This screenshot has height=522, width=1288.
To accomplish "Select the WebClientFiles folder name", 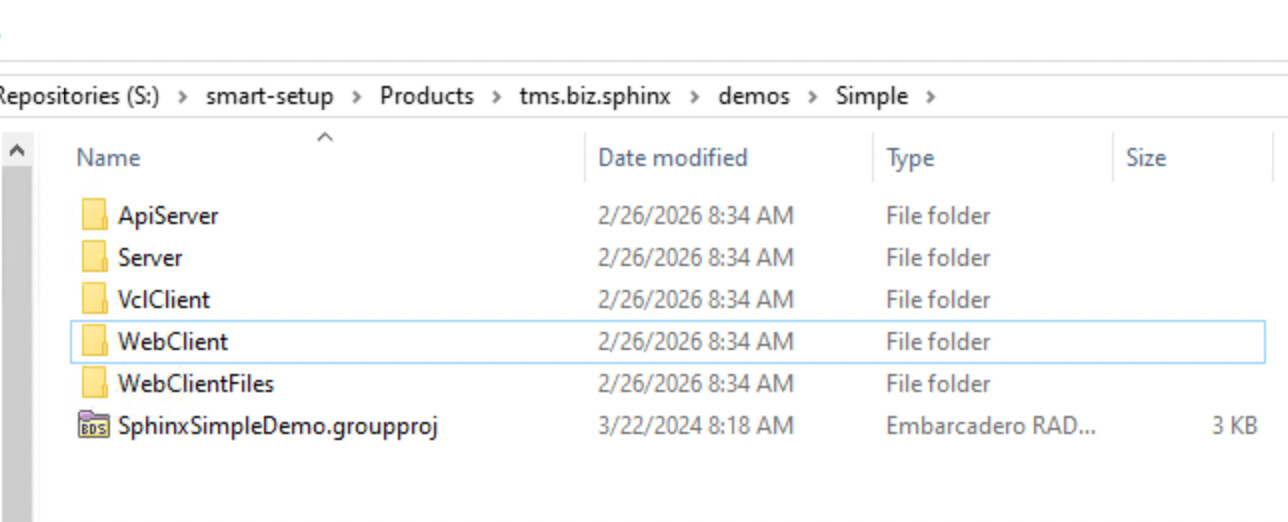I will tap(195, 383).
